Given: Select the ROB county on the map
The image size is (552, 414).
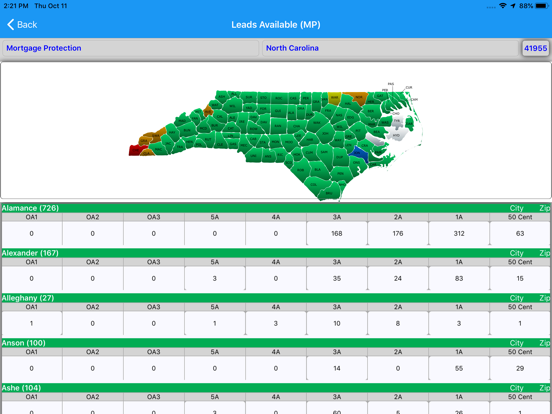Looking at the screenshot, I should pyautogui.click(x=301, y=170).
